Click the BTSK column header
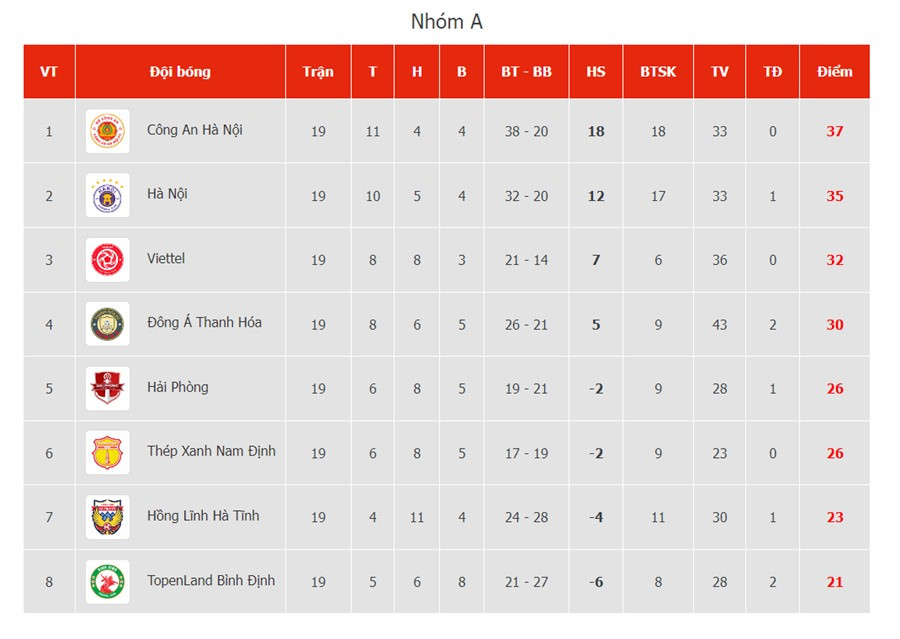Screen dimensions: 900x639 658,72
